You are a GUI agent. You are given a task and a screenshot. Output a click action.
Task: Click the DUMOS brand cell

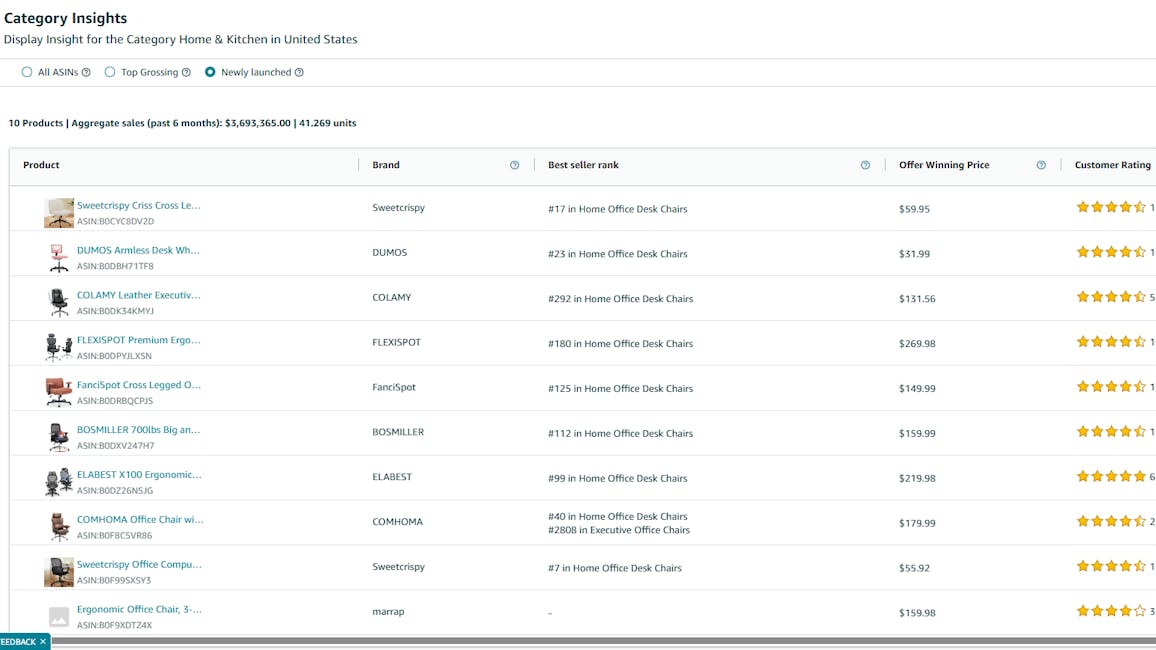[389, 253]
